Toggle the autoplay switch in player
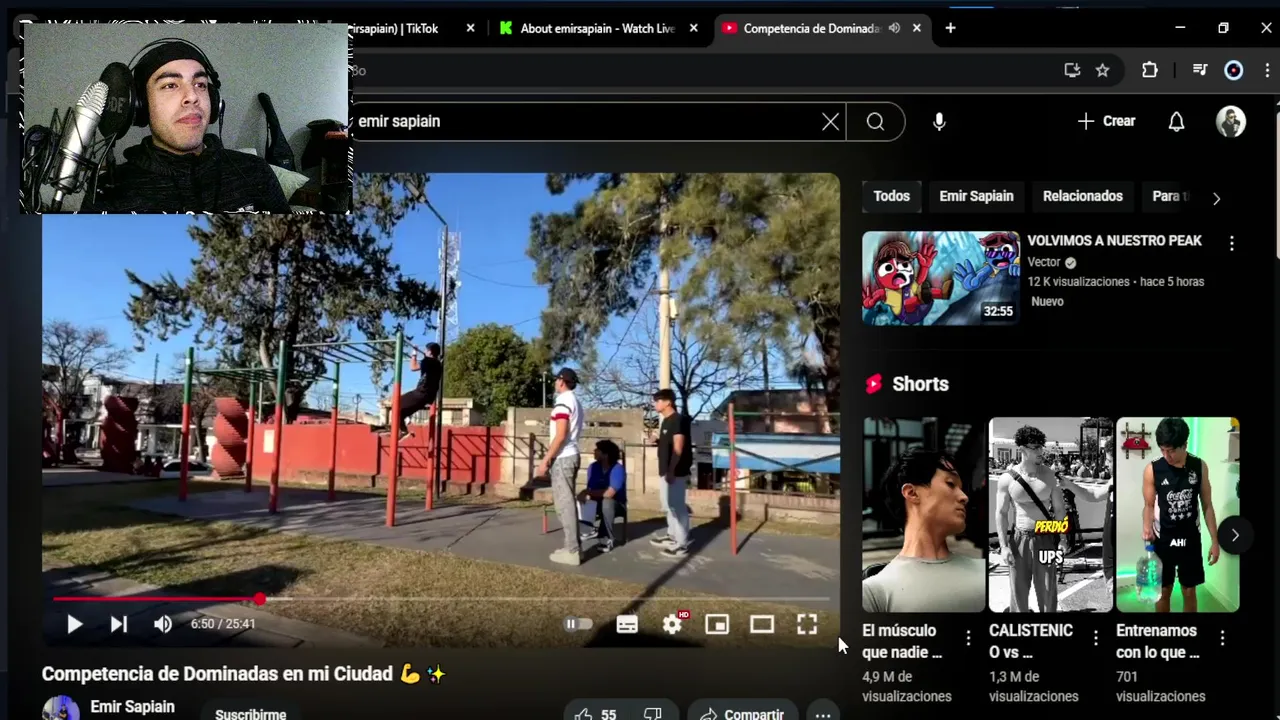Screen dimensions: 1280x720 [x=579, y=624]
